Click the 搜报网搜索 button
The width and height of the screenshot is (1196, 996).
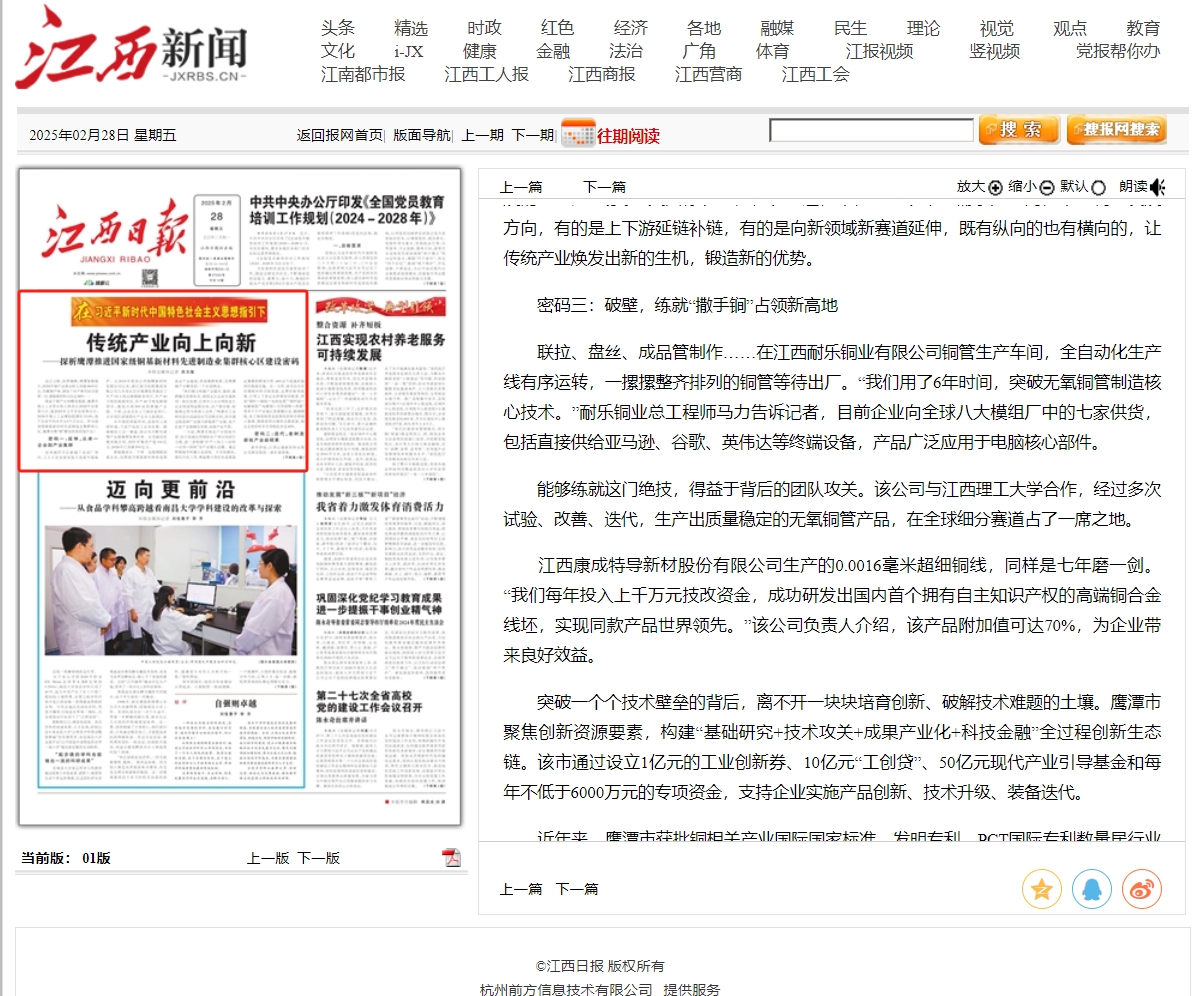coord(1116,130)
